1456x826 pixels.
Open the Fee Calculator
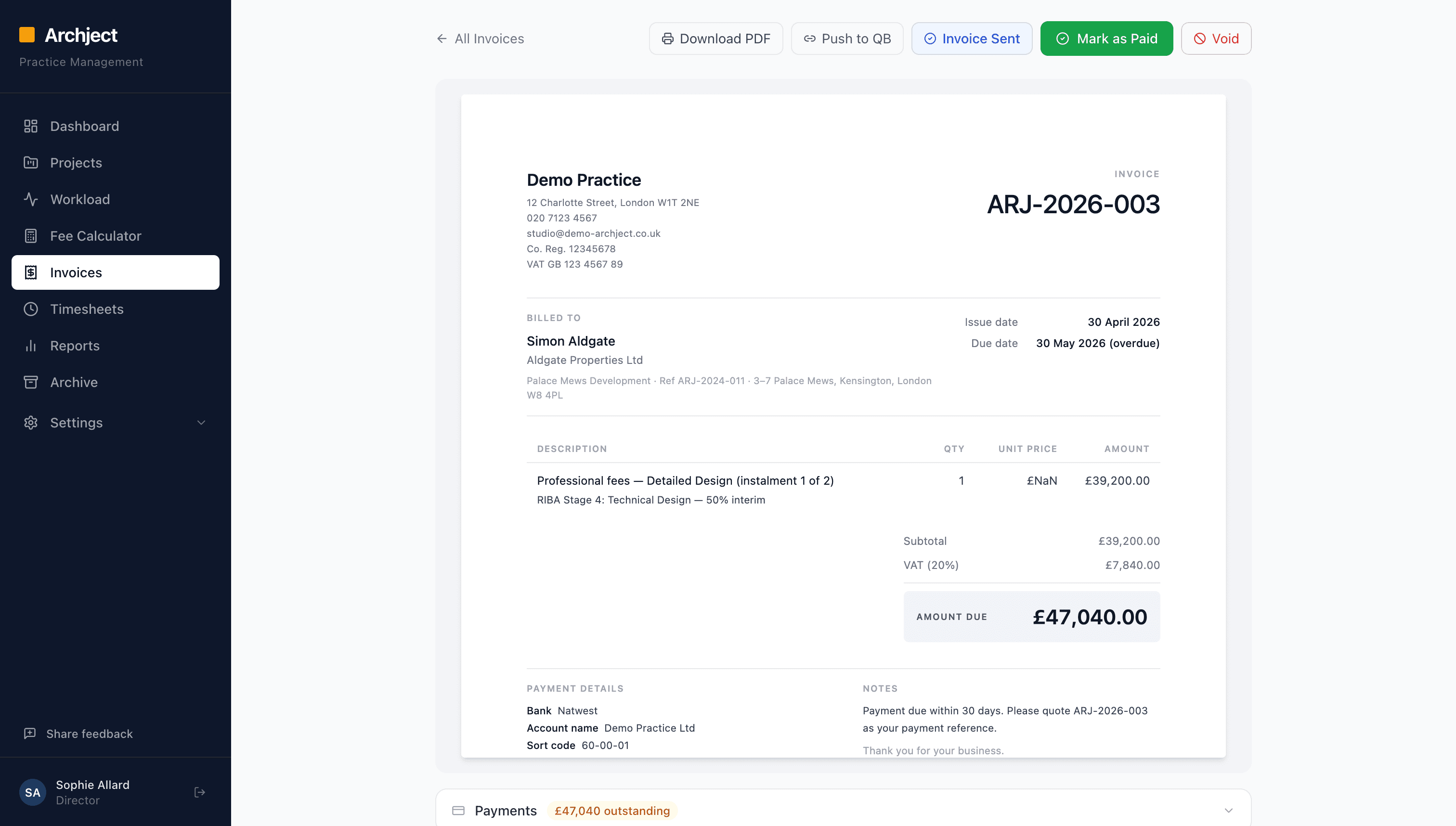click(115, 236)
